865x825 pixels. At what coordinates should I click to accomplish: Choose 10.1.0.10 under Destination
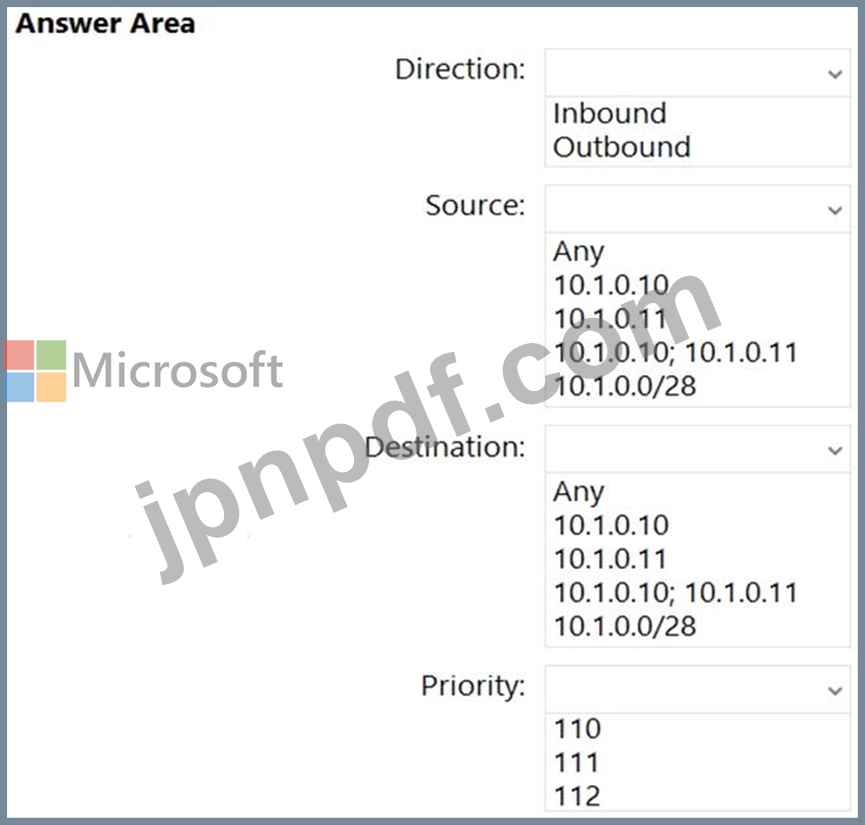[611, 525]
